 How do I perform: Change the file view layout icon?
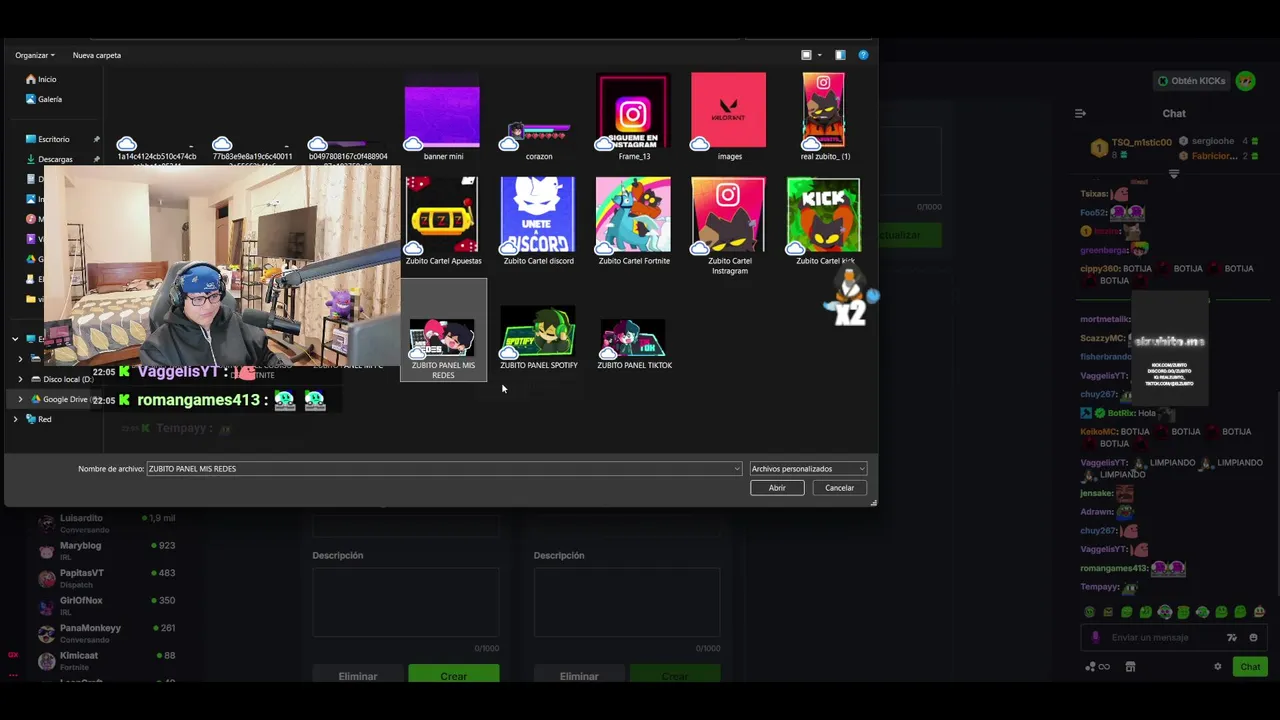(x=806, y=55)
